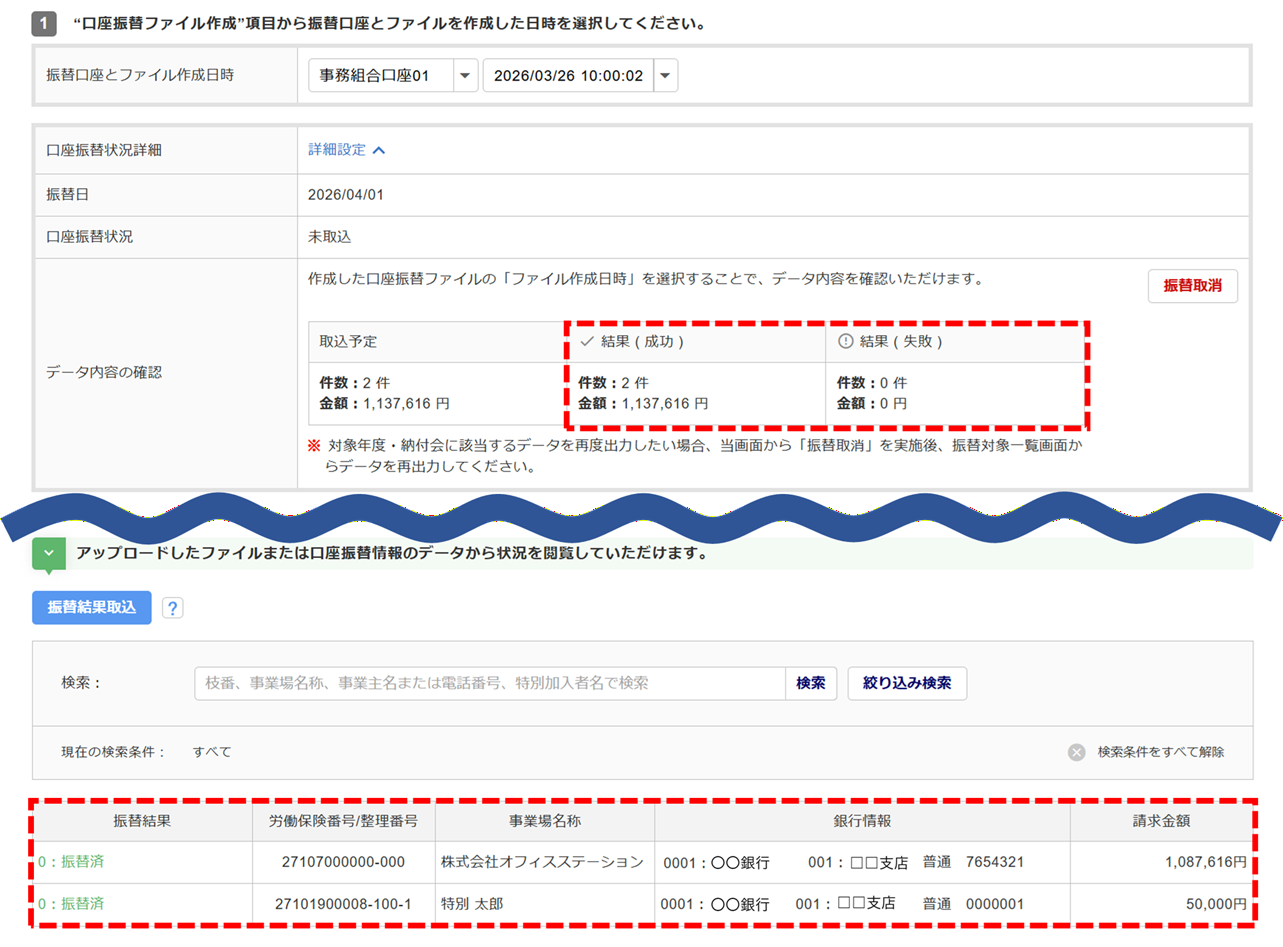The height and width of the screenshot is (947, 1283).
Task: Click the clear search conditions X icon
Action: click(1076, 752)
